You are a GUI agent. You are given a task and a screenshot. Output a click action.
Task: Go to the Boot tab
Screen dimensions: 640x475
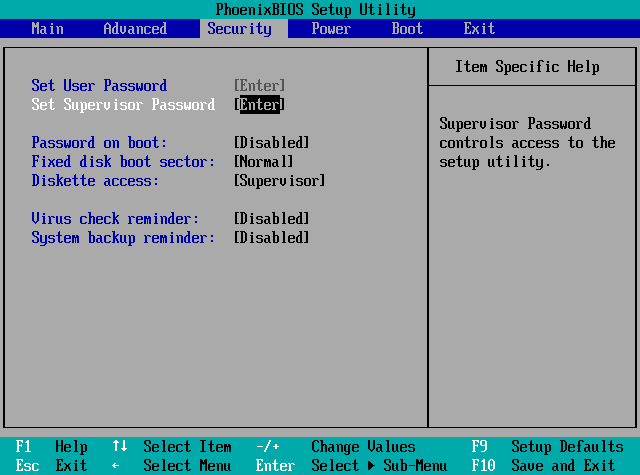(407, 29)
